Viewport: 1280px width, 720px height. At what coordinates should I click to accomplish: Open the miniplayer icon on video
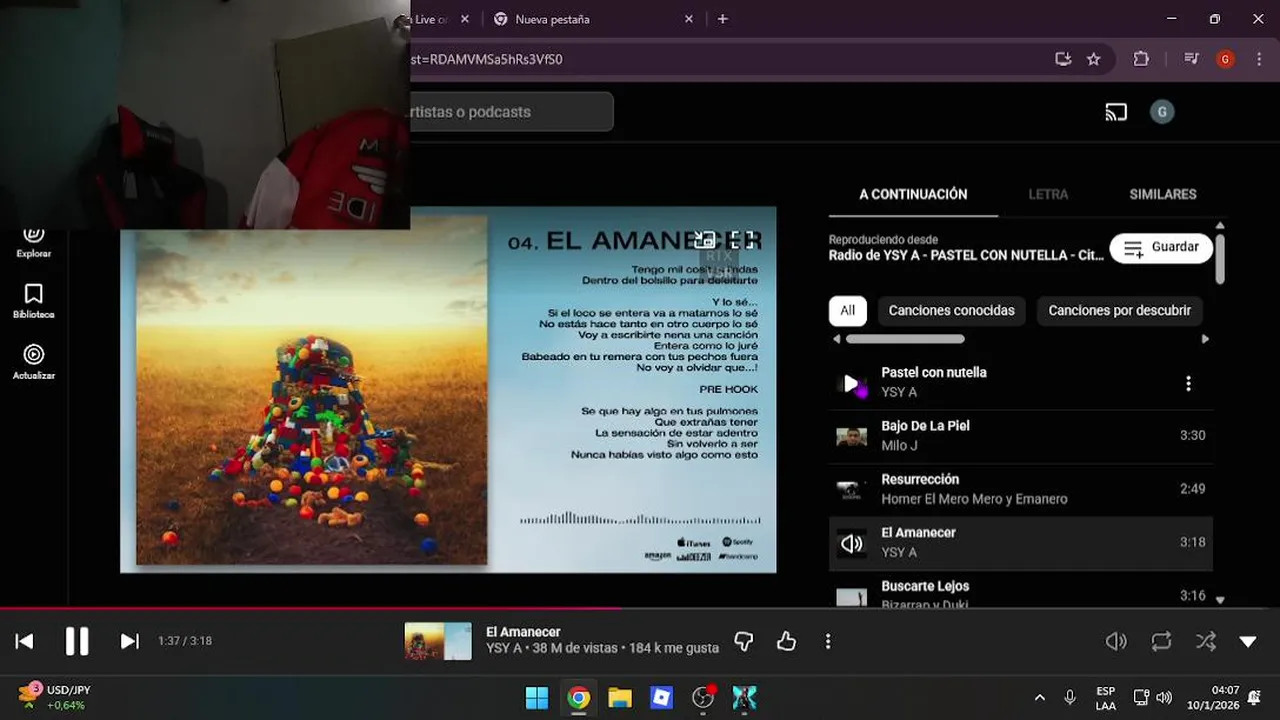704,239
